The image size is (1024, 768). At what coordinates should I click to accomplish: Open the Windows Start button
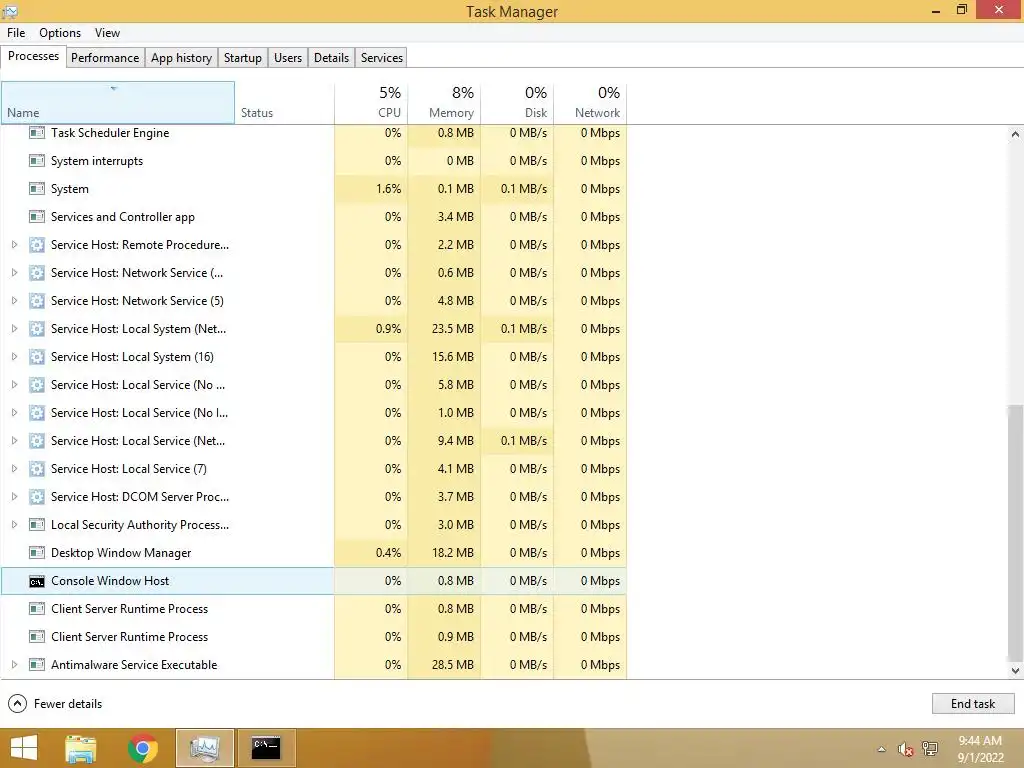24,748
